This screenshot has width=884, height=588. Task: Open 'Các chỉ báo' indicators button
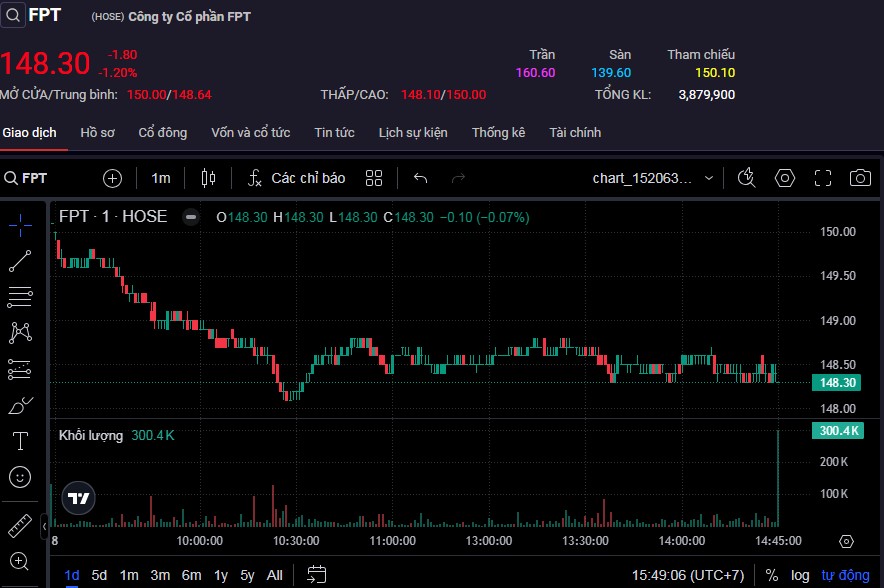coord(297,178)
